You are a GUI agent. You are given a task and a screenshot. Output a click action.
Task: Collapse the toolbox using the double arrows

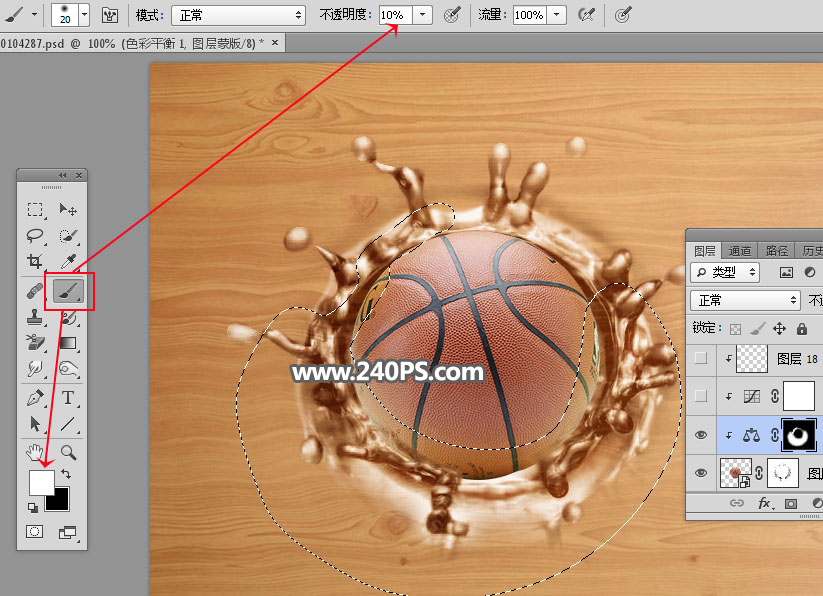click(x=63, y=175)
